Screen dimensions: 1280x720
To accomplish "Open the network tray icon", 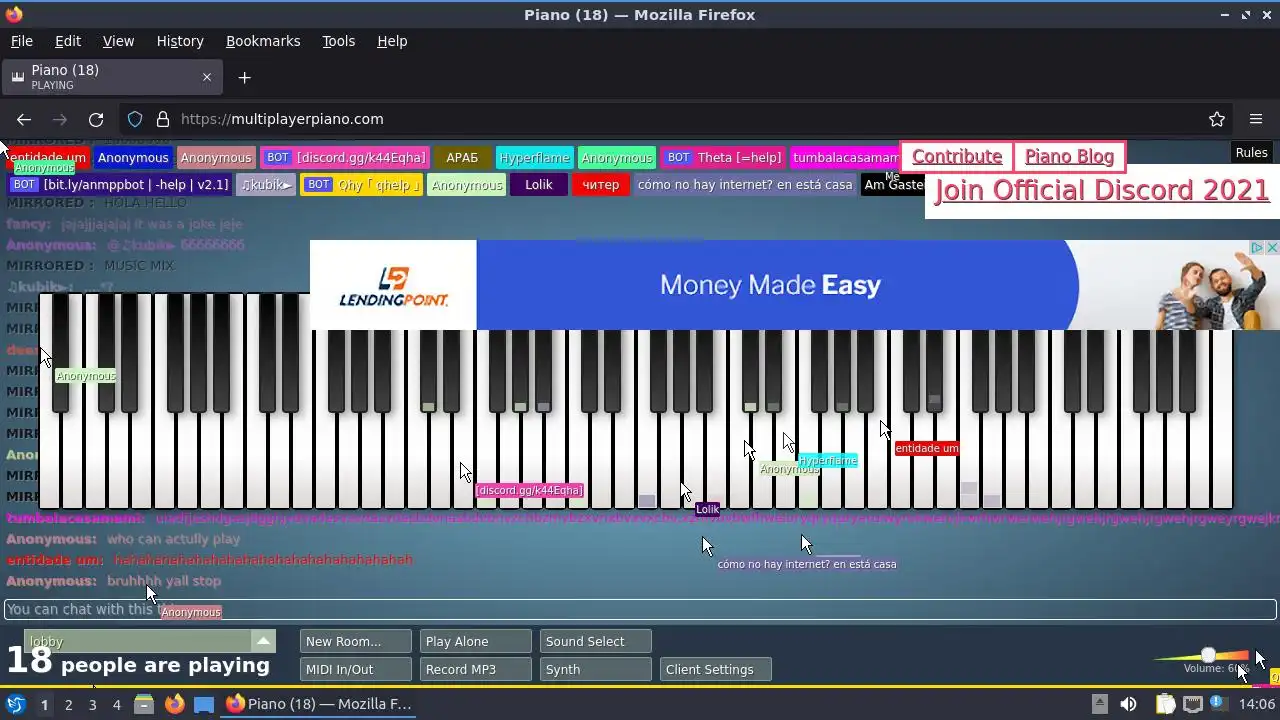I will click(1192, 704).
